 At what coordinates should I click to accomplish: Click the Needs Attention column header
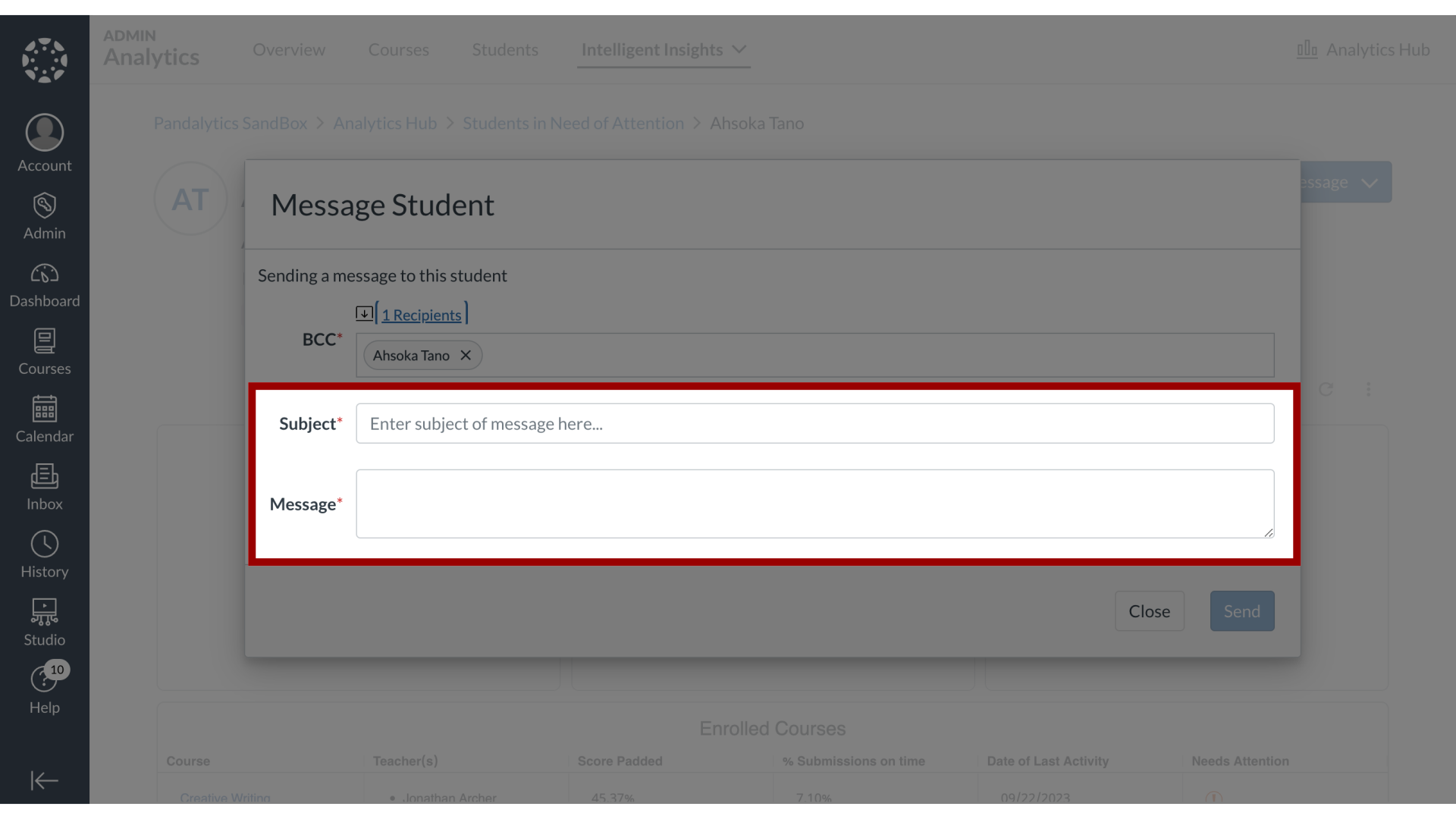pos(1240,761)
